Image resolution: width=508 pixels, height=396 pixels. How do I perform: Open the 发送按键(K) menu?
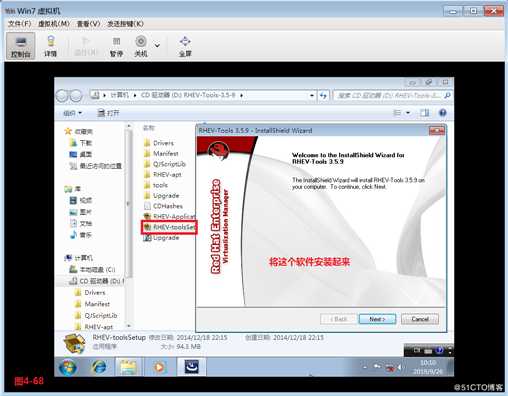[x=125, y=24]
